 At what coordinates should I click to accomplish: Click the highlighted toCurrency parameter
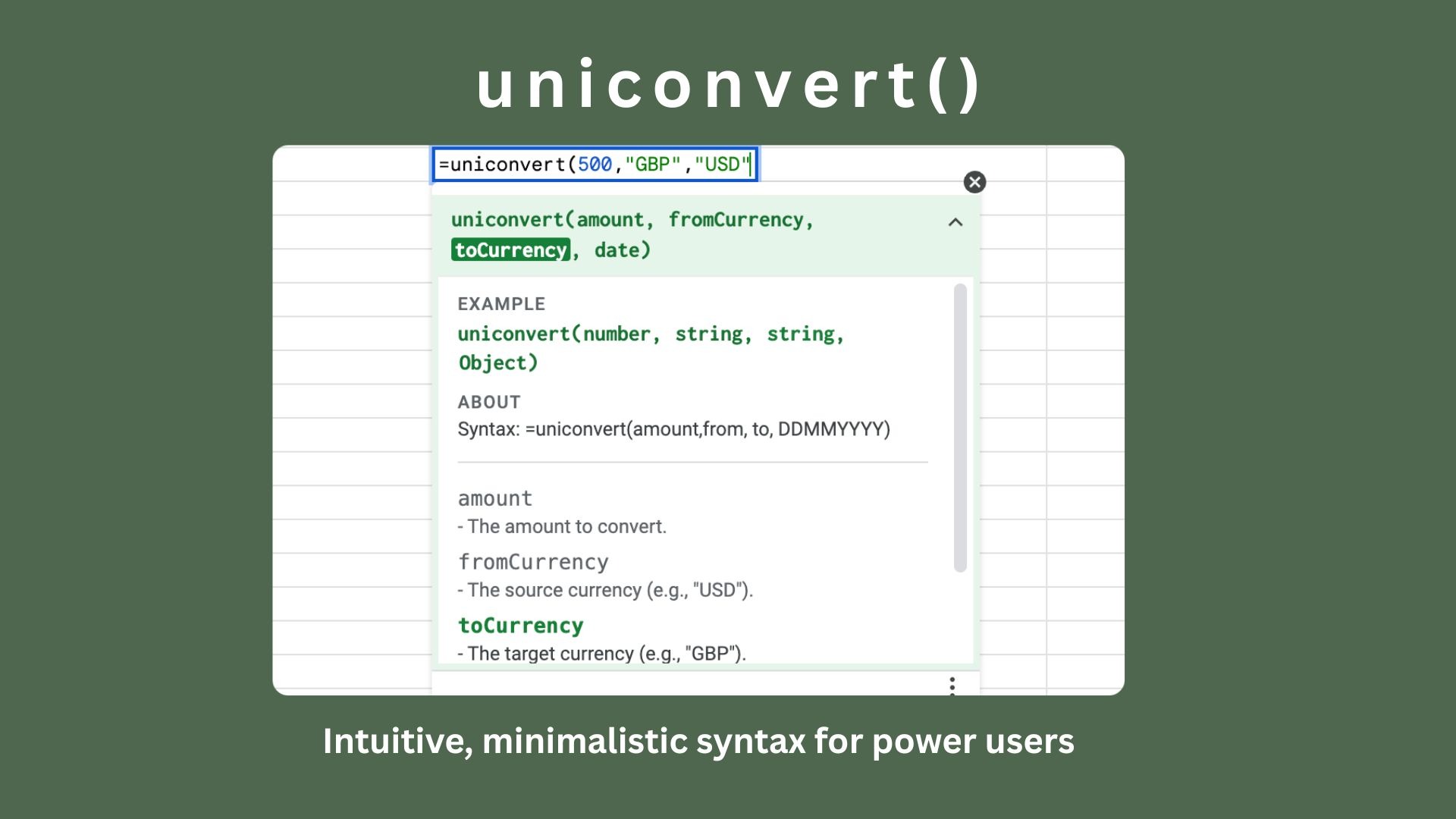510,250
